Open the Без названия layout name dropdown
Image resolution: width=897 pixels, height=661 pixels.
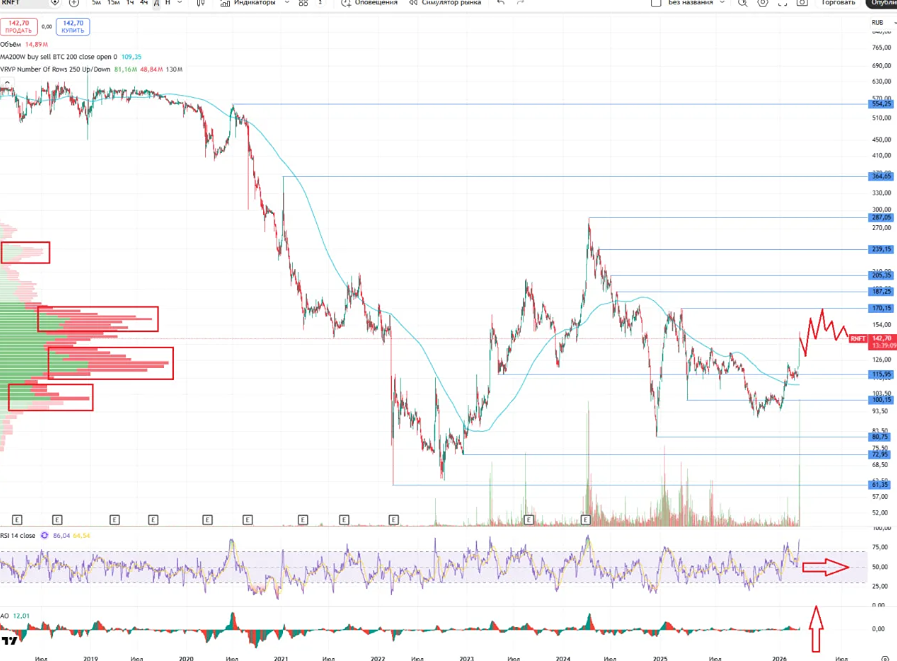[696, 2]
